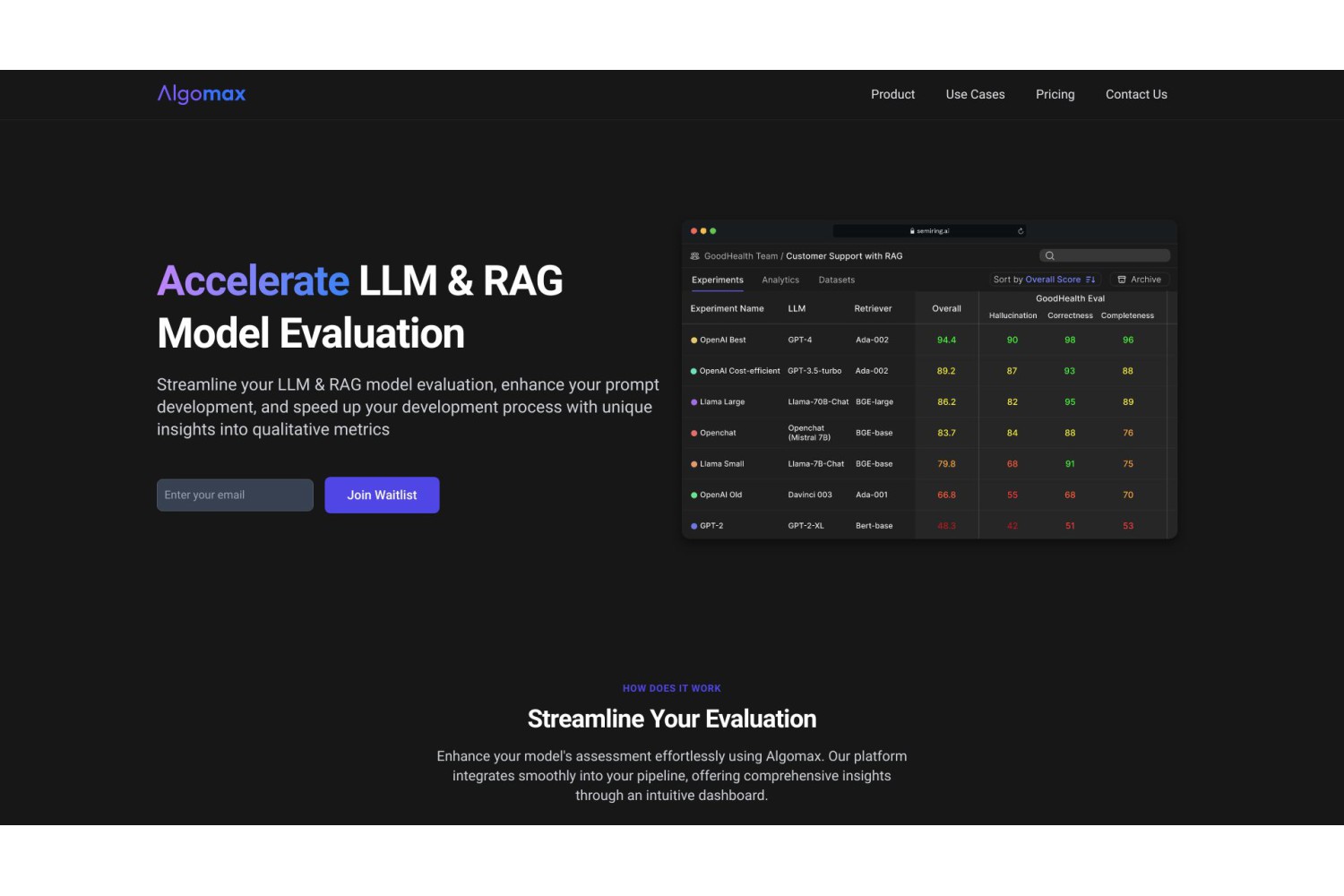Click the sort descending icon
The width and height of the screenshot is (1344, 896).
tap(1090, 280)
